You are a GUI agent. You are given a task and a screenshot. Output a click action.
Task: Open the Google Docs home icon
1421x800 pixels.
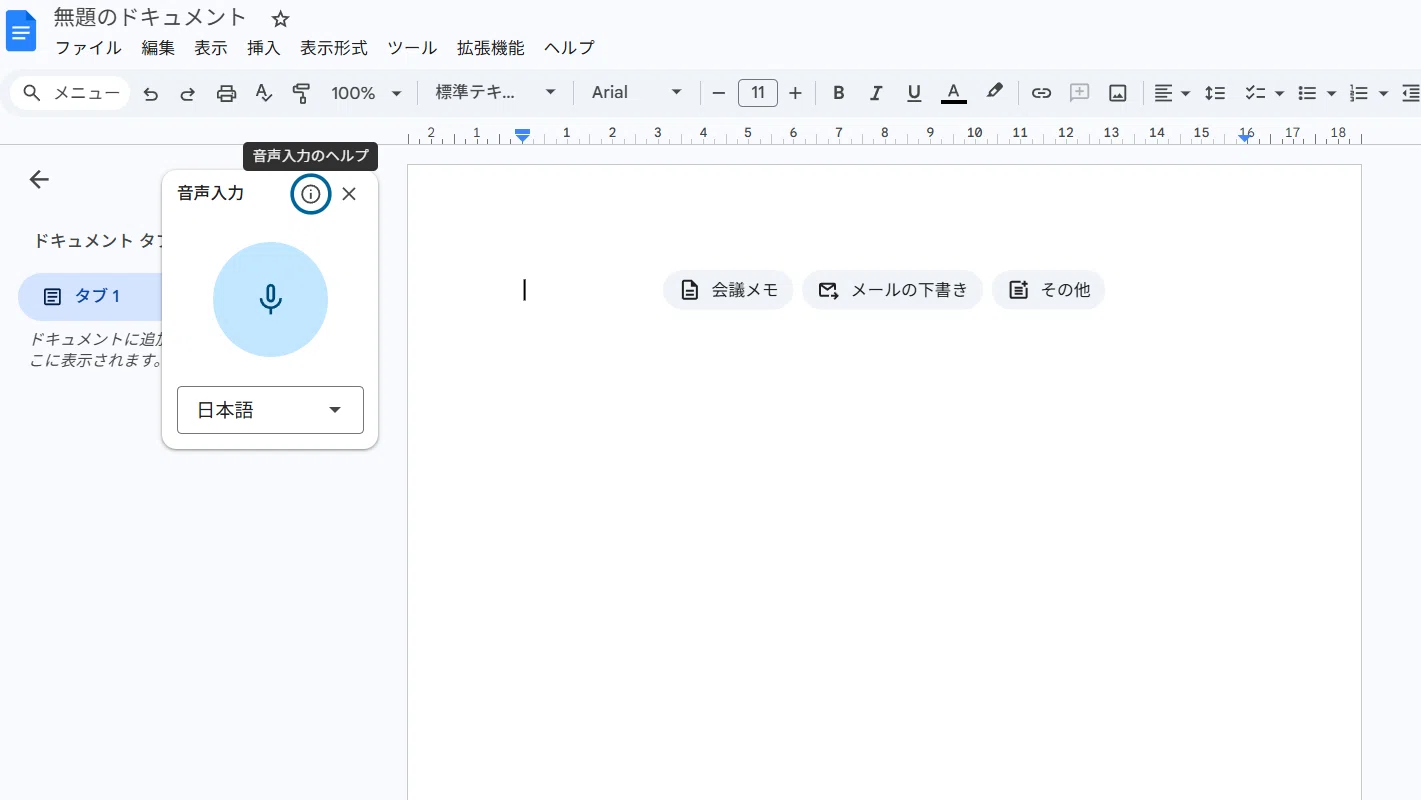(21, 30)
